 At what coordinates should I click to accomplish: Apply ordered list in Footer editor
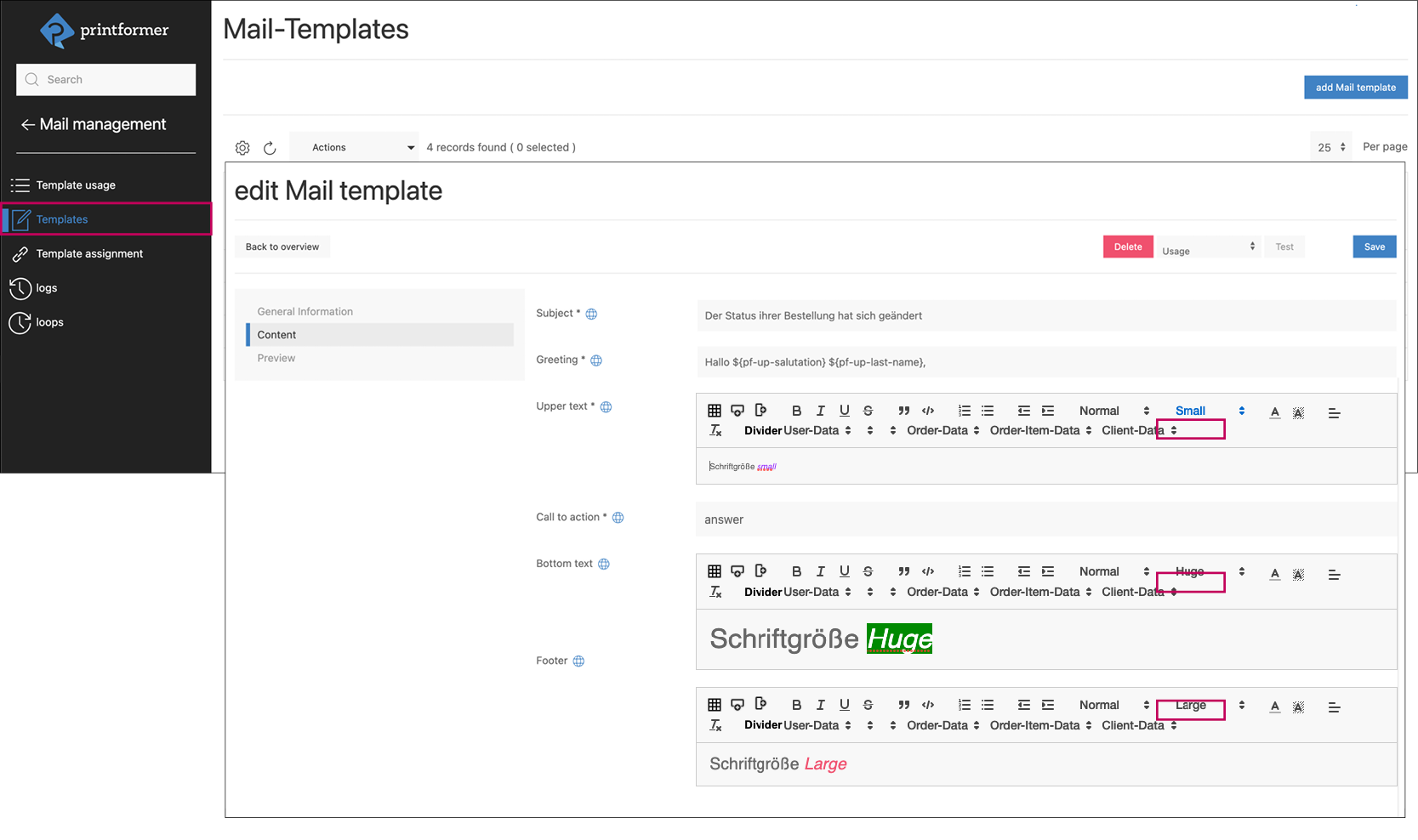point(964,706)
